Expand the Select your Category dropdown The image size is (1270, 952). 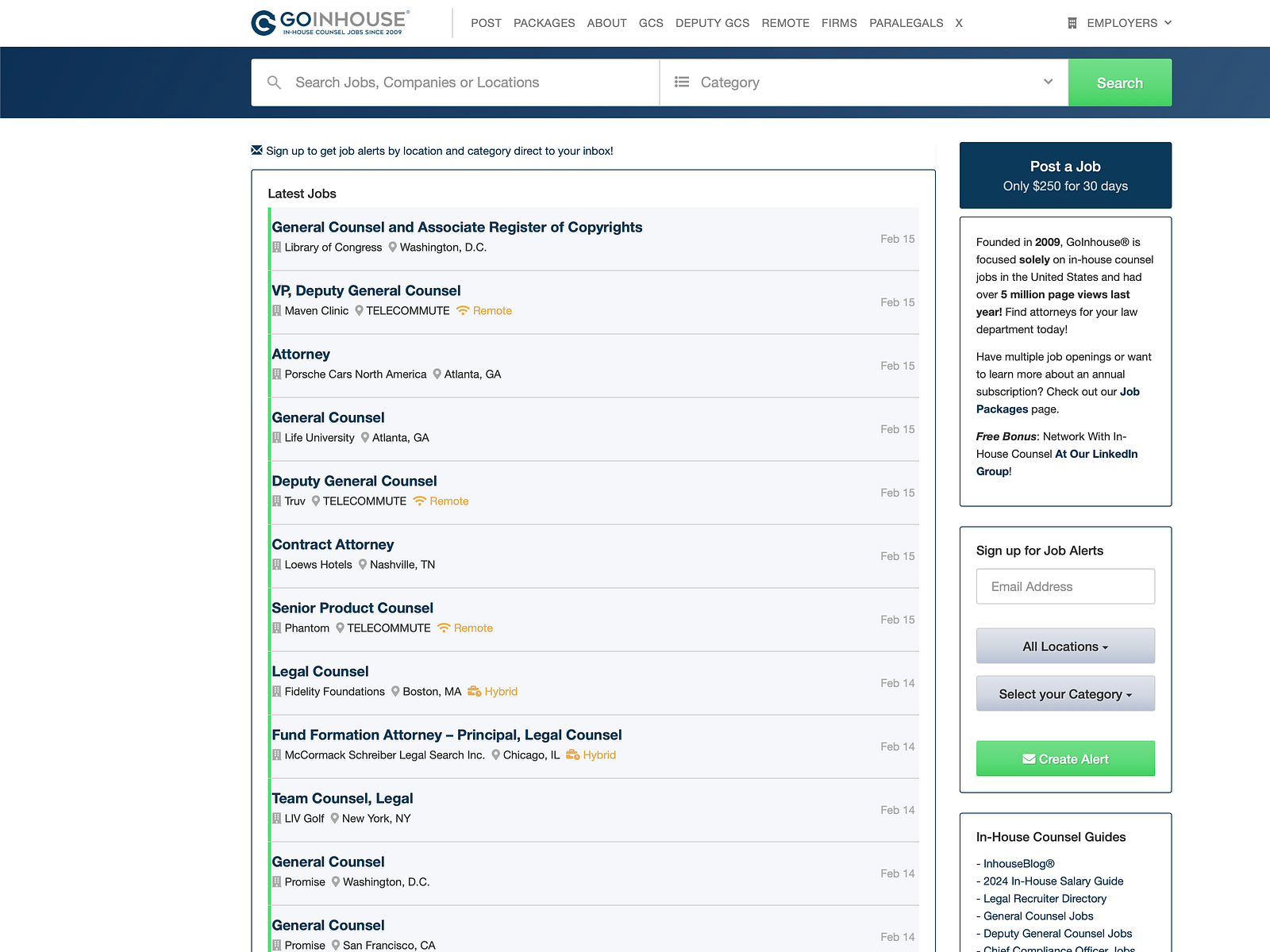pyautogui.click(x=1065, y=693)
